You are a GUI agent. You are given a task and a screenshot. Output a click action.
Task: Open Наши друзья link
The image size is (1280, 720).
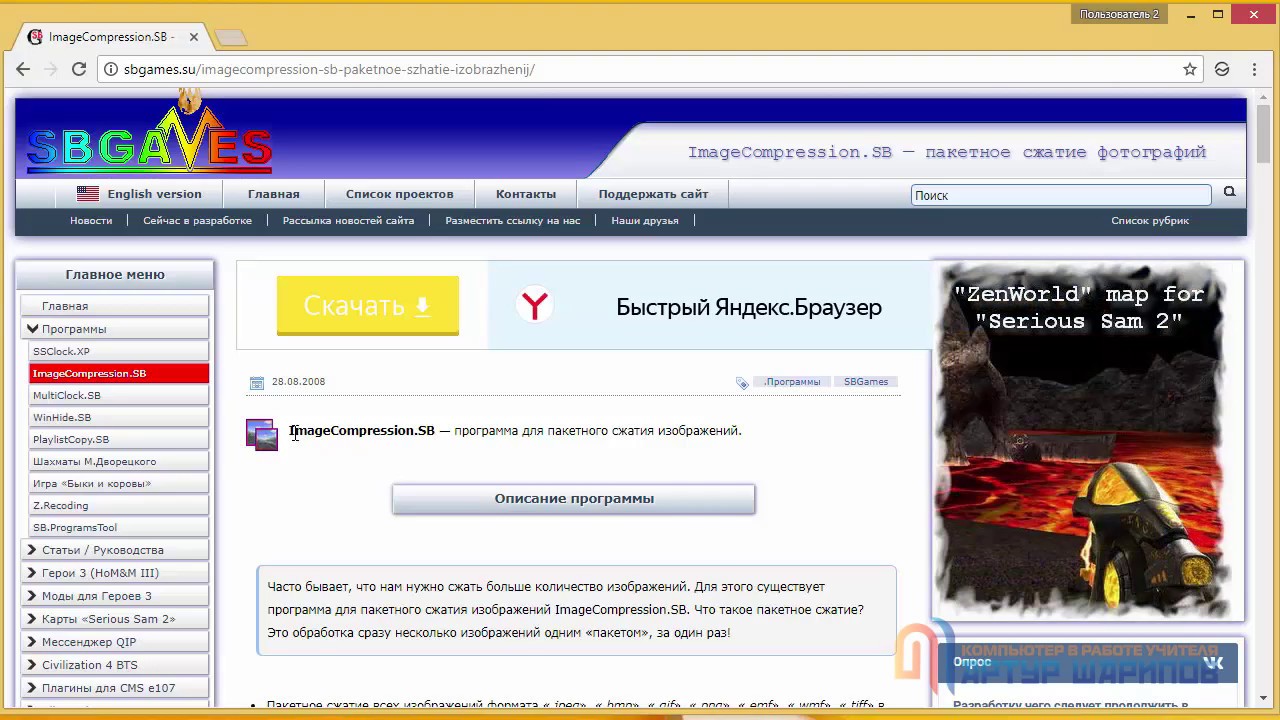645,220
